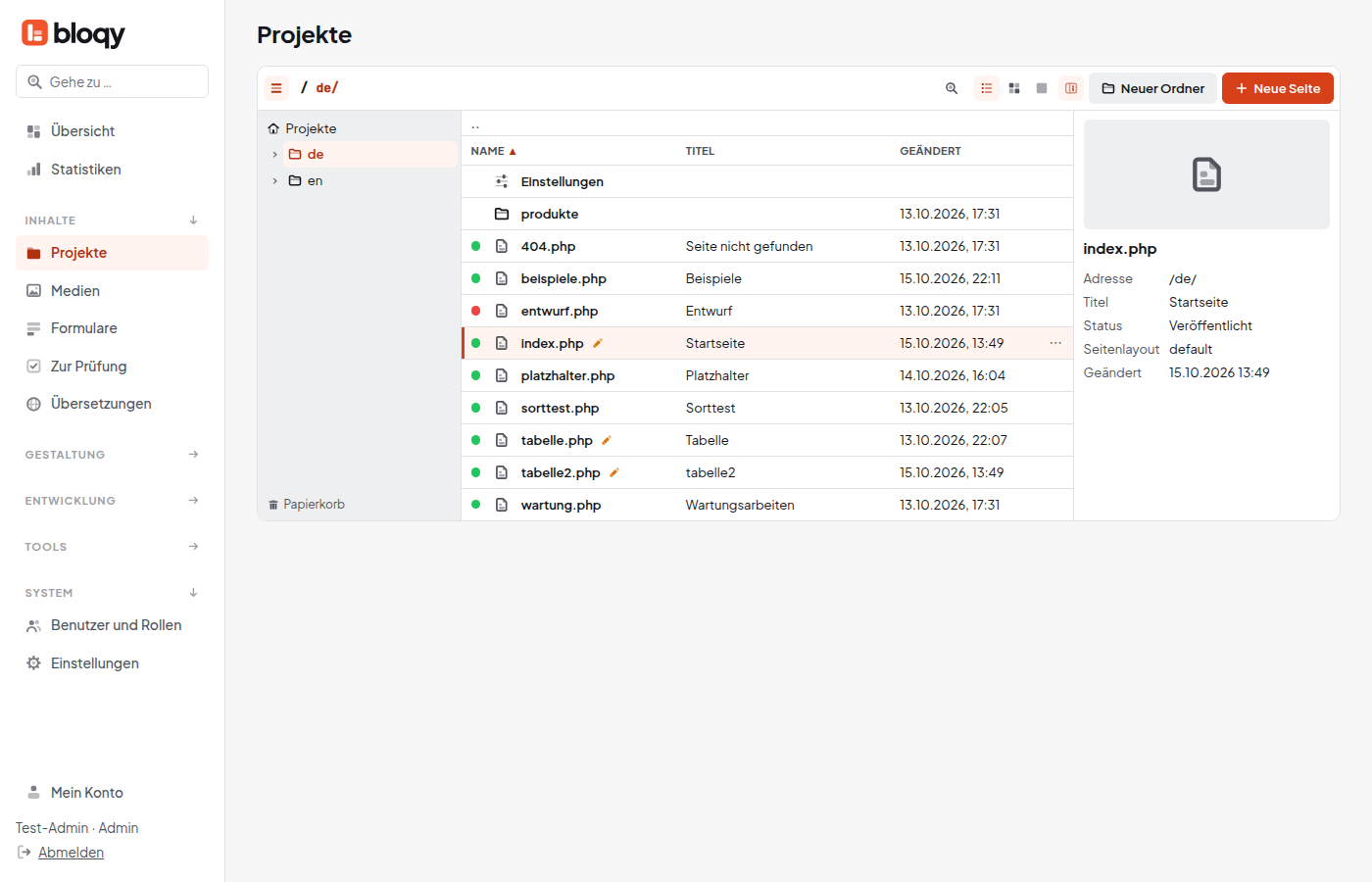
Task: Sort by NAME column header
Action: pos(493,151)
